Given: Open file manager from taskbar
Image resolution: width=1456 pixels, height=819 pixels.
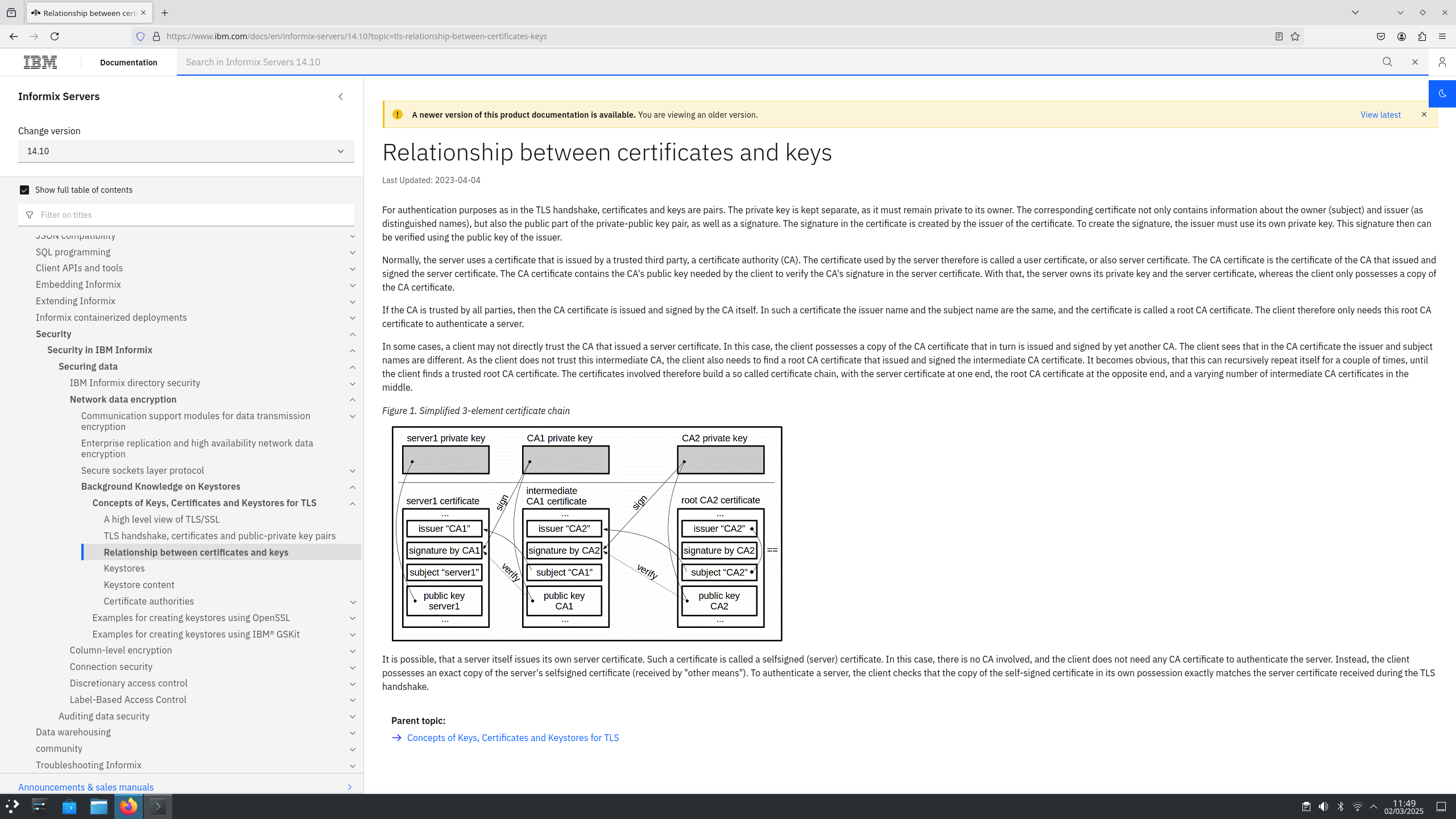Looking at the screenshot, I should tap(99, 806).
